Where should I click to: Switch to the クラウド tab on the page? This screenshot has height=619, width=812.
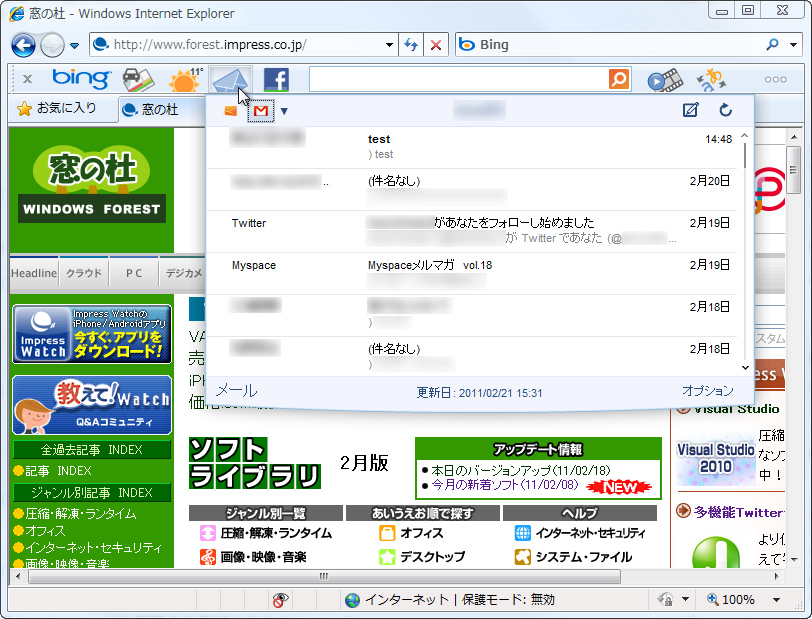pyautogui.click(x=82, y=272)
